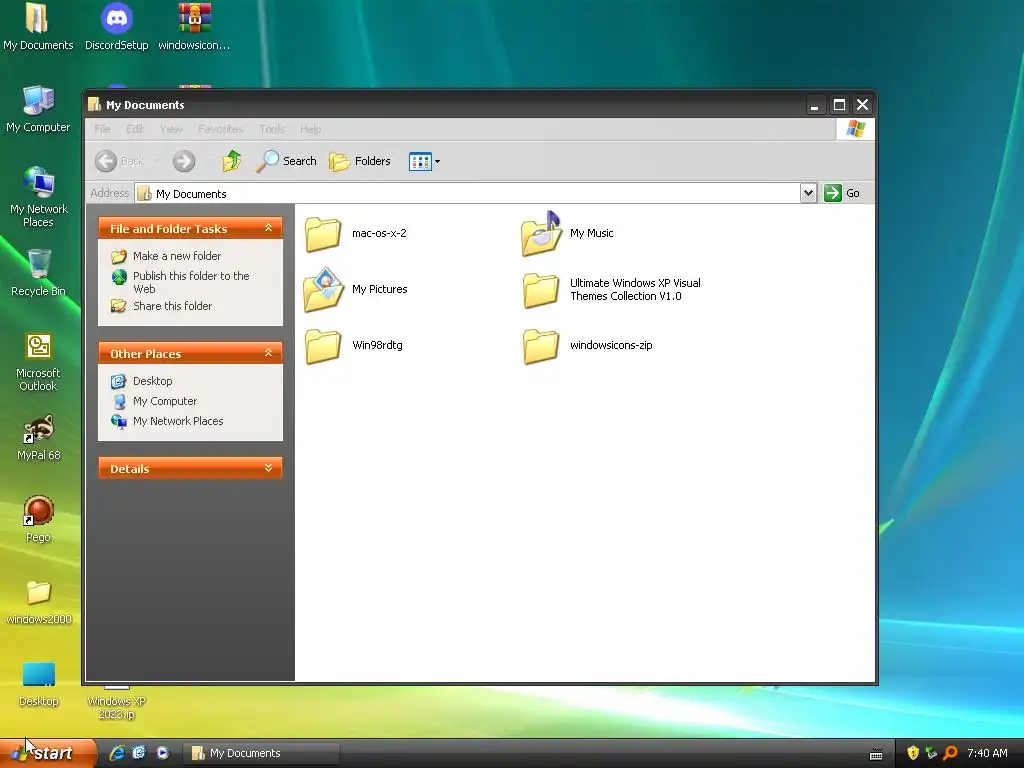Select Pego desktop shortcut

coord(38,519)
